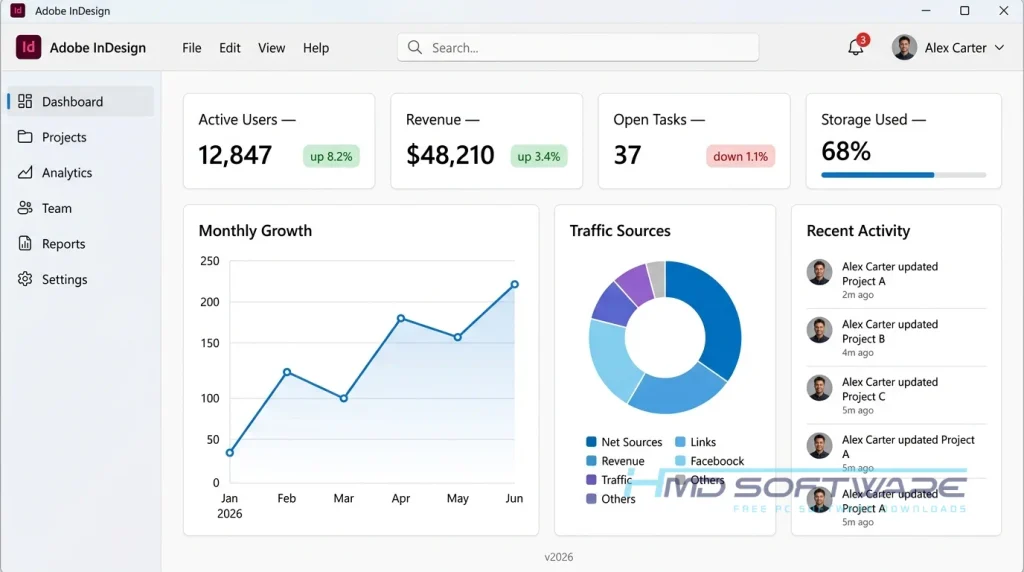1024x572 pixels.
Task: Open the Reports document icon
Action: click(x=25, y=244)
